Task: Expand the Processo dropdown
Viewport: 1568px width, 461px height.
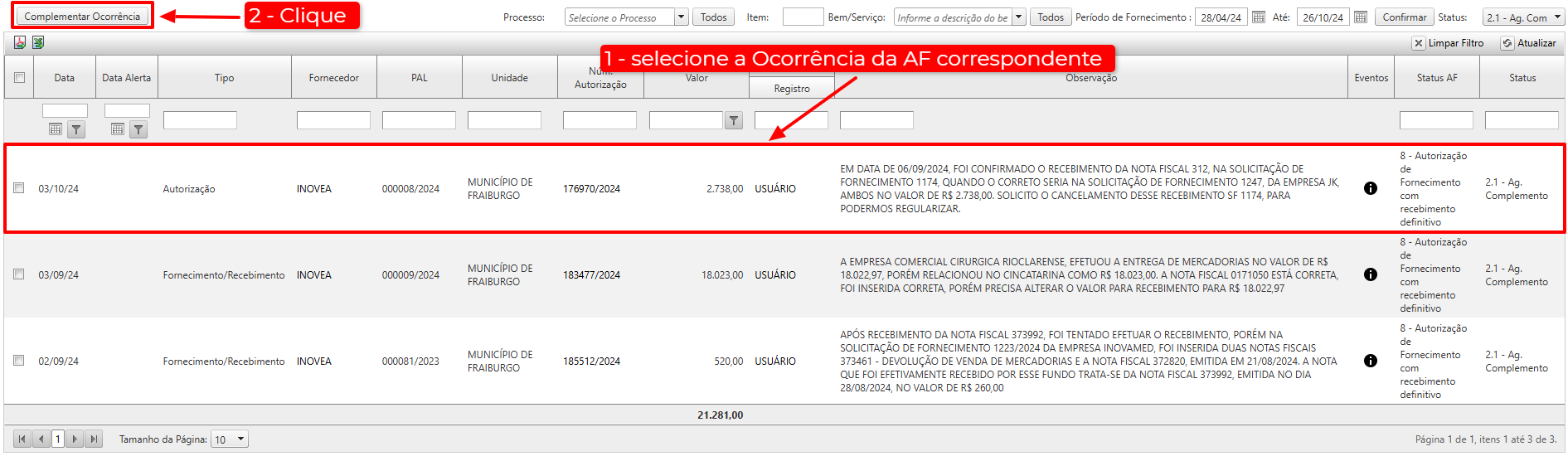Action: click(681, 17)
